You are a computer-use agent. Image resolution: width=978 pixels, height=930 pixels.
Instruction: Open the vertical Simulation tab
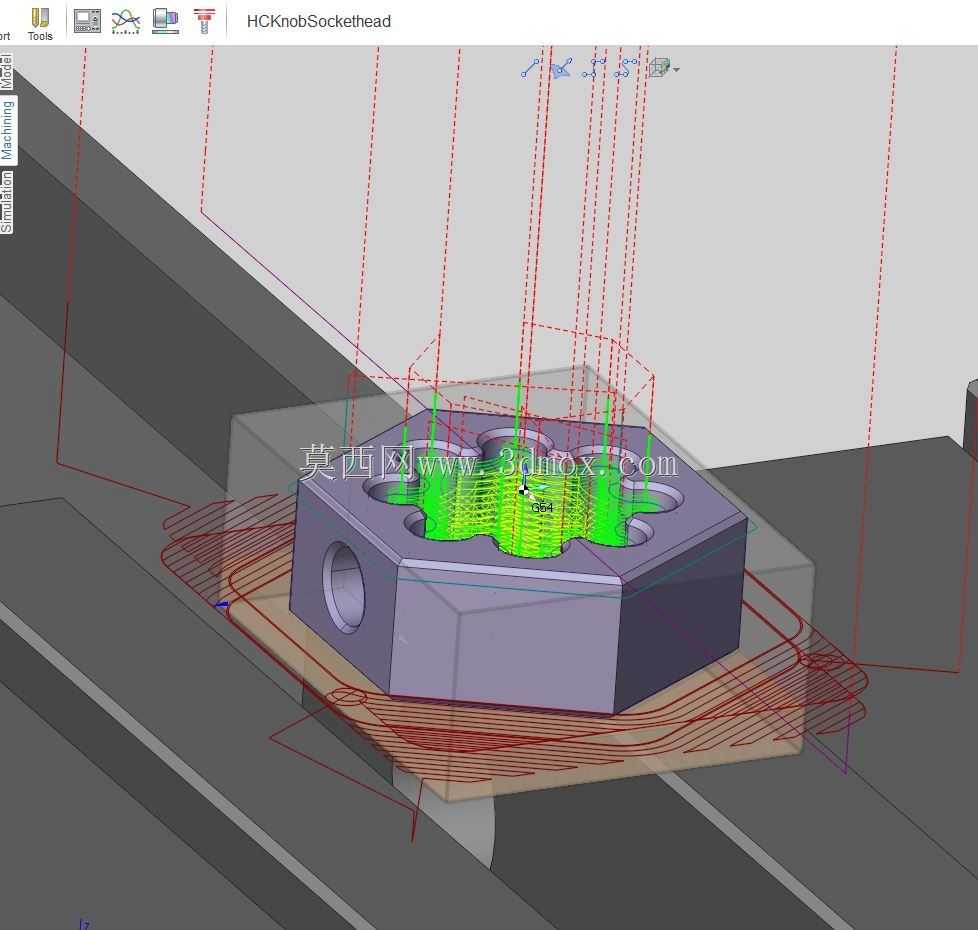(x=6, y=201)
